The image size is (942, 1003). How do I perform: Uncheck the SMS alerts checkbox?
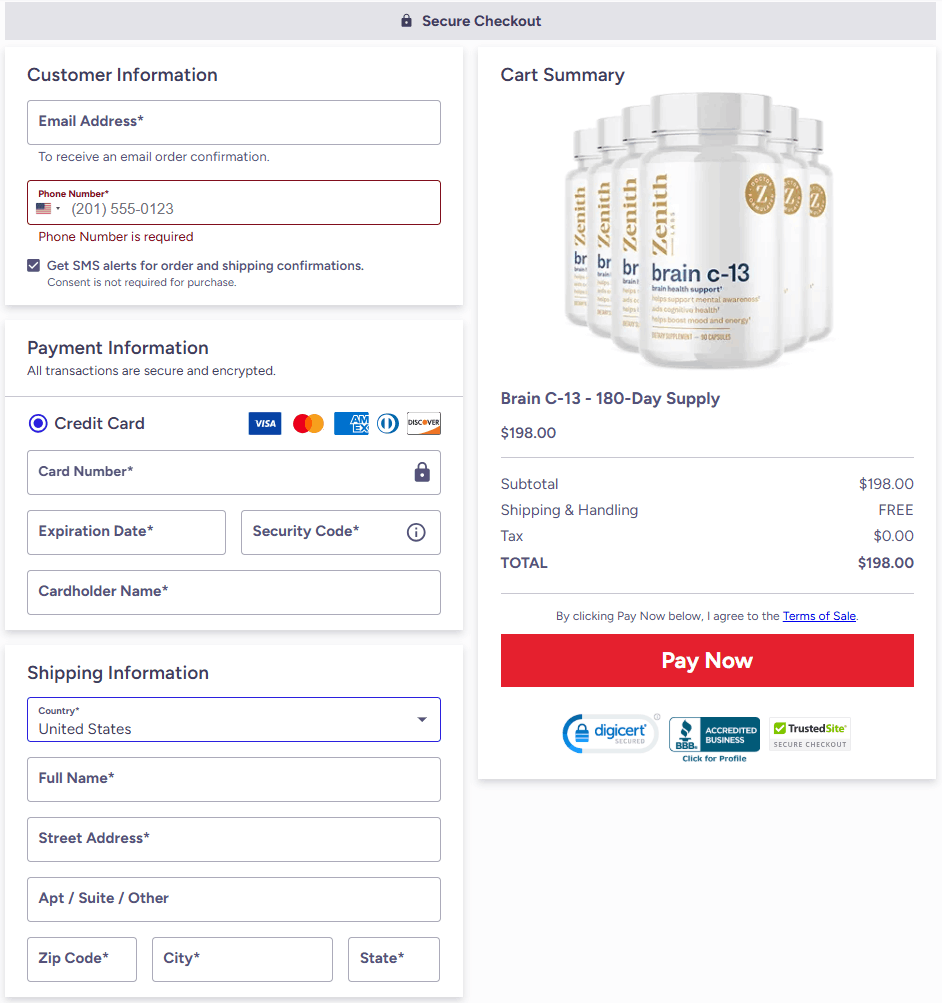[x=34, y=266]
